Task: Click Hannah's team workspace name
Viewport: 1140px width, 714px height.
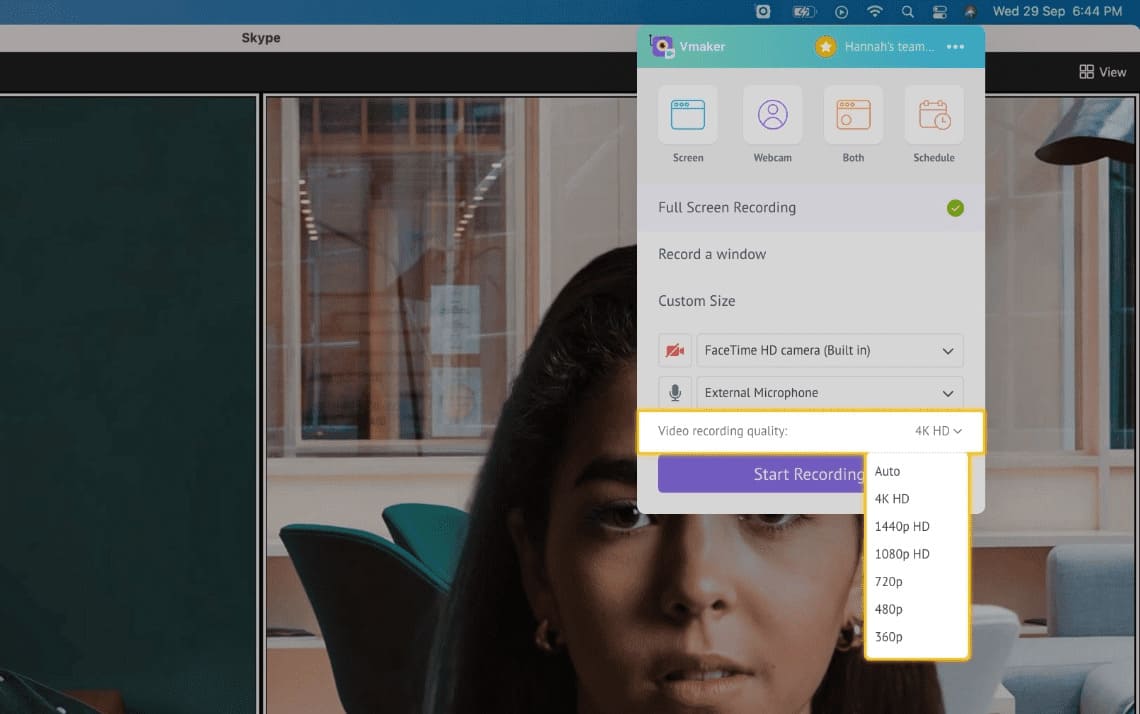Action: pyautogui.click(x=889, y=47)
